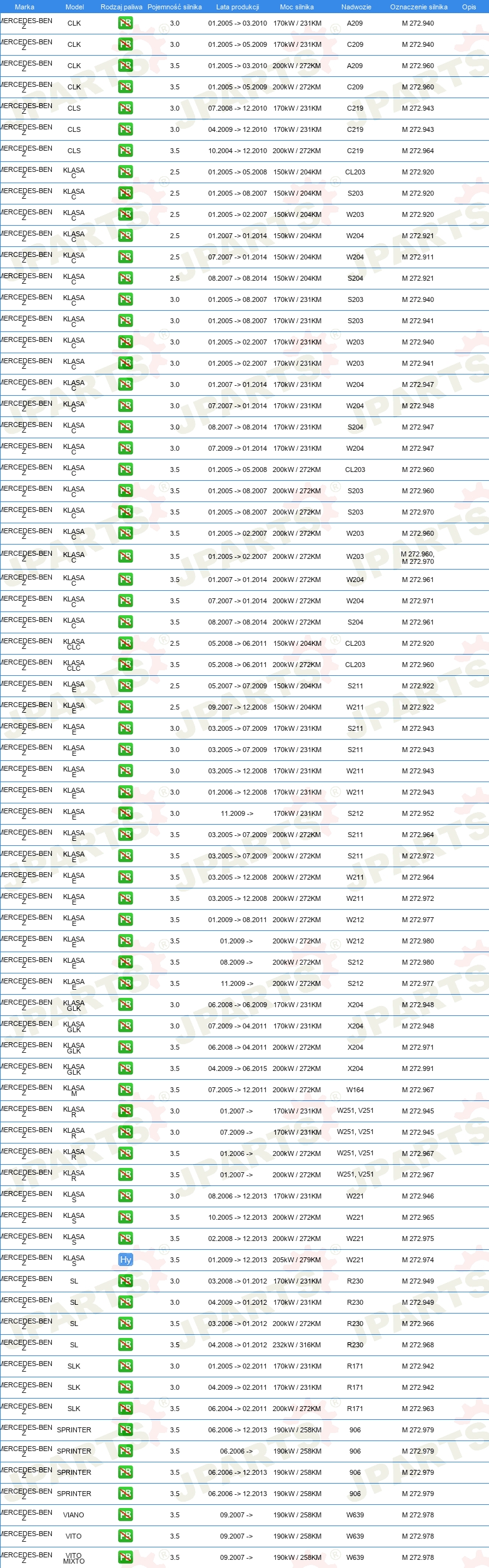Click the fuel icon in the GLK 06.2008 -> 06.2009 row

pos(126,1005)
